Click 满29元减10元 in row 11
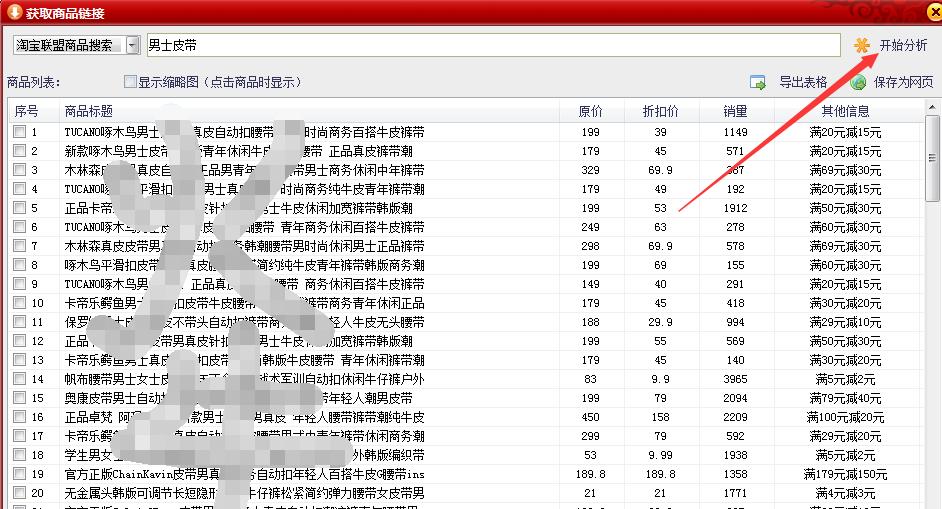Image resolution: width=942 pixels, height=509 pixels. (x=845, y=322)
